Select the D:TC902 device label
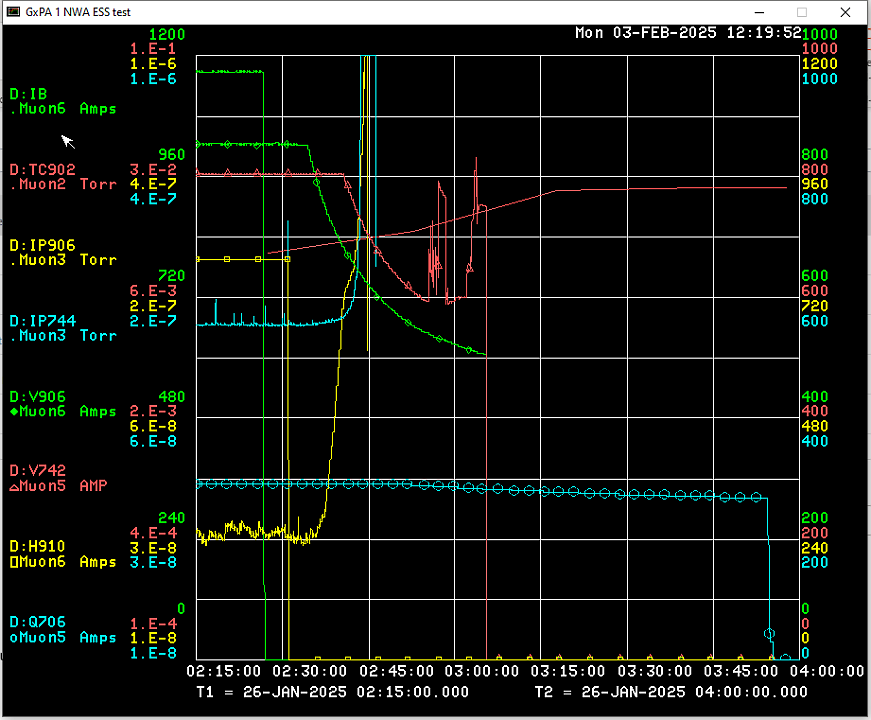The image size is (871, 720). [42, 169]
